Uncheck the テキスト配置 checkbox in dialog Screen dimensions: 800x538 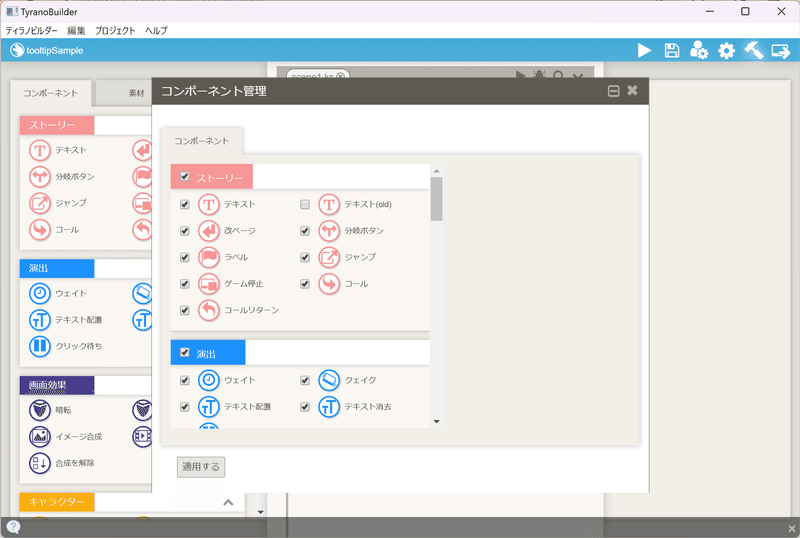[185, 407]
